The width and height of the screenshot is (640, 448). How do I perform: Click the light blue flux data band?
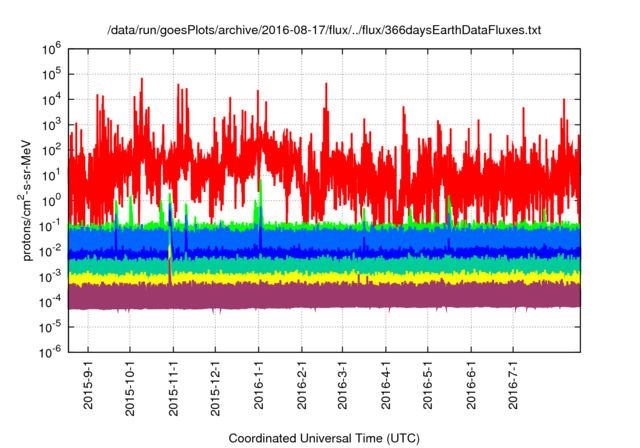[x=324, y=238]
